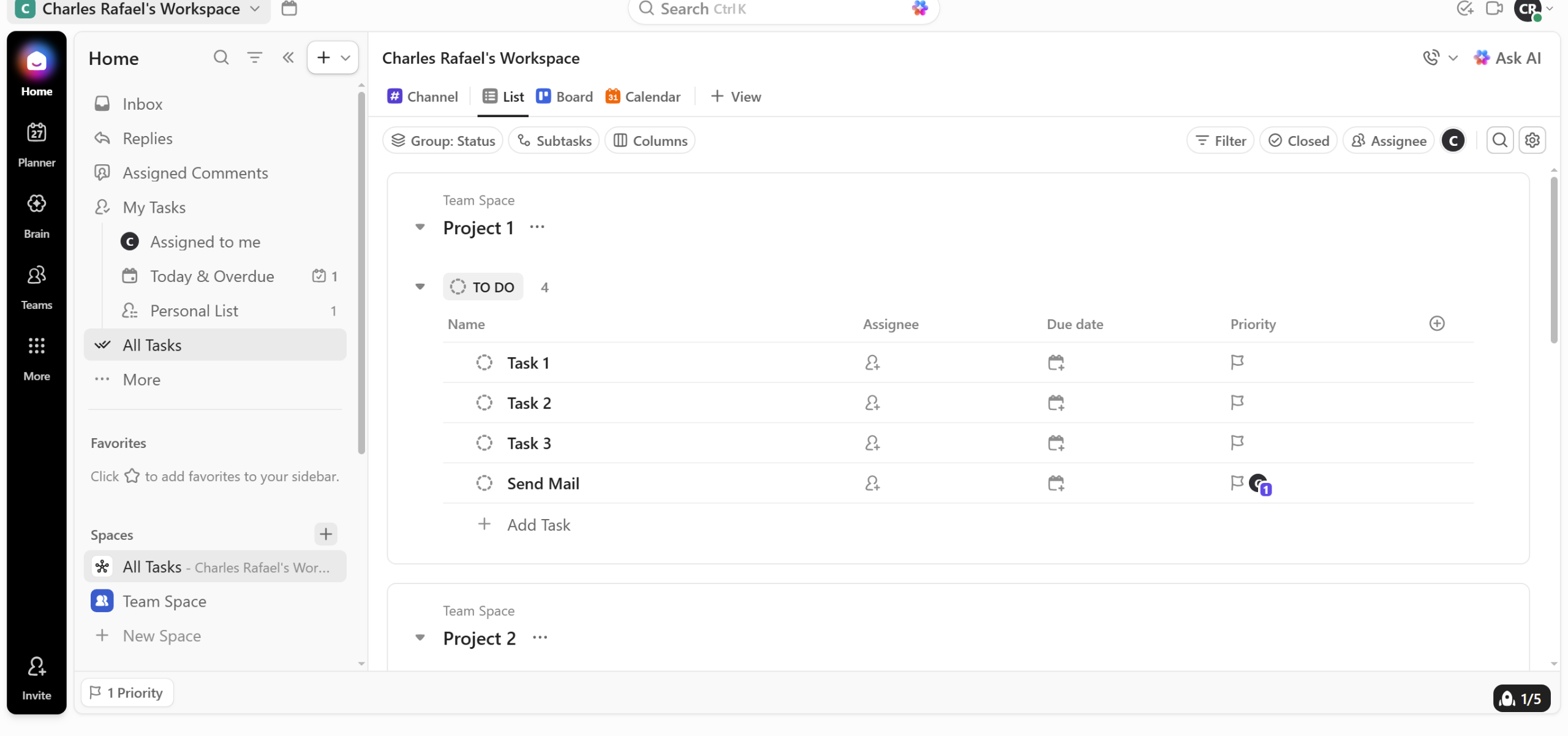Image resolution: width=1568 pixels, height=736 pixels.
Task: Click the Teams icon in the left rail
Action: [36, 287]
